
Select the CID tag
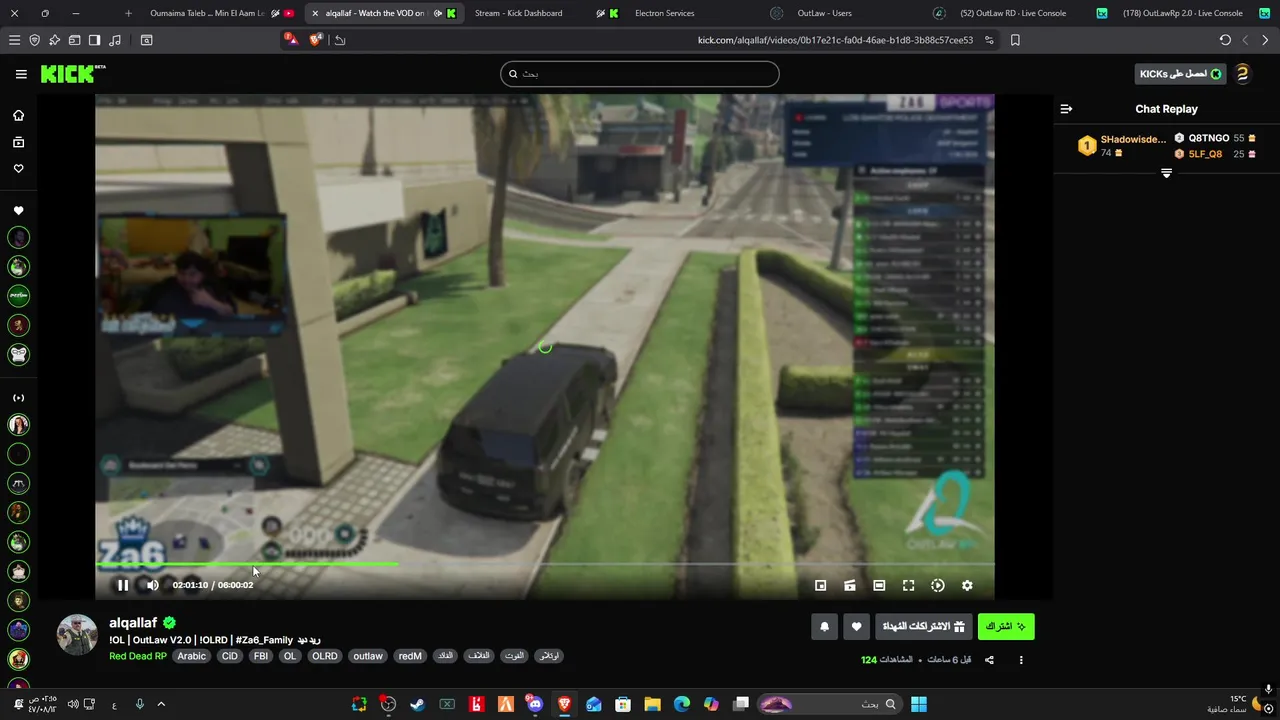(x=229, y=656)
